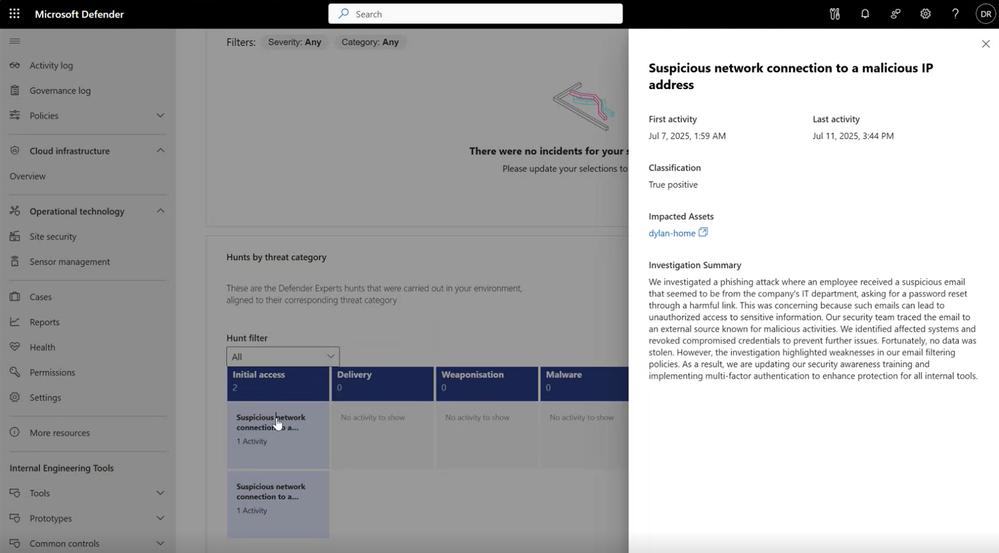Screen dimensions: 999x553
Task: Click the Microsoft Defender title
Action: click(x=79, y=14)
